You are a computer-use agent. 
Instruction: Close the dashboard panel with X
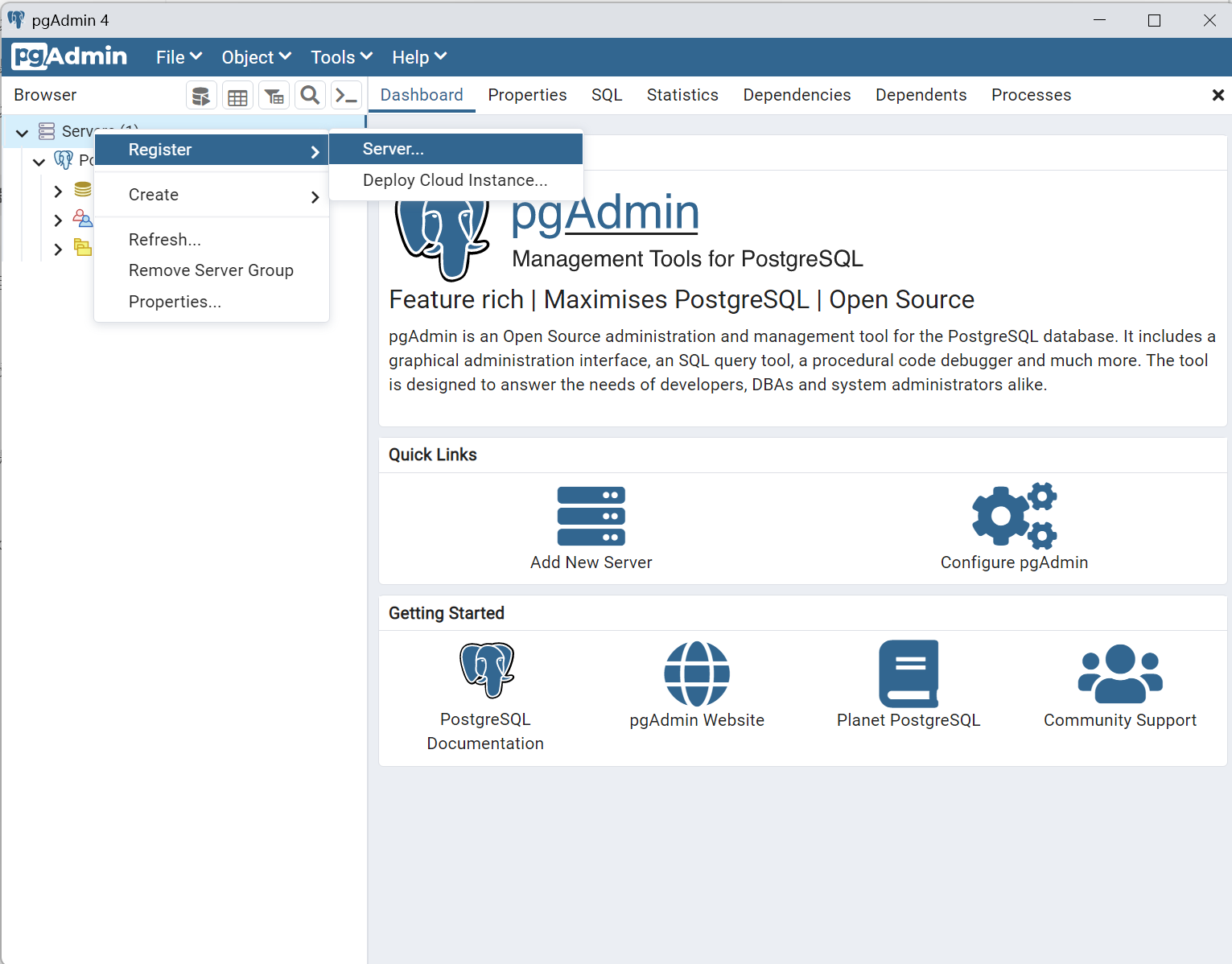pos(1218,96)
